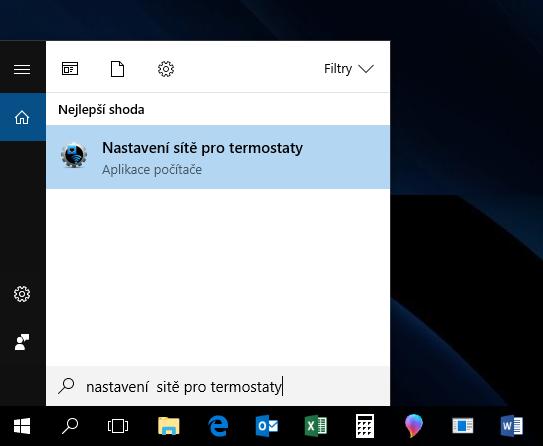
Task: Click the search text field
Action: click(218, 386)
